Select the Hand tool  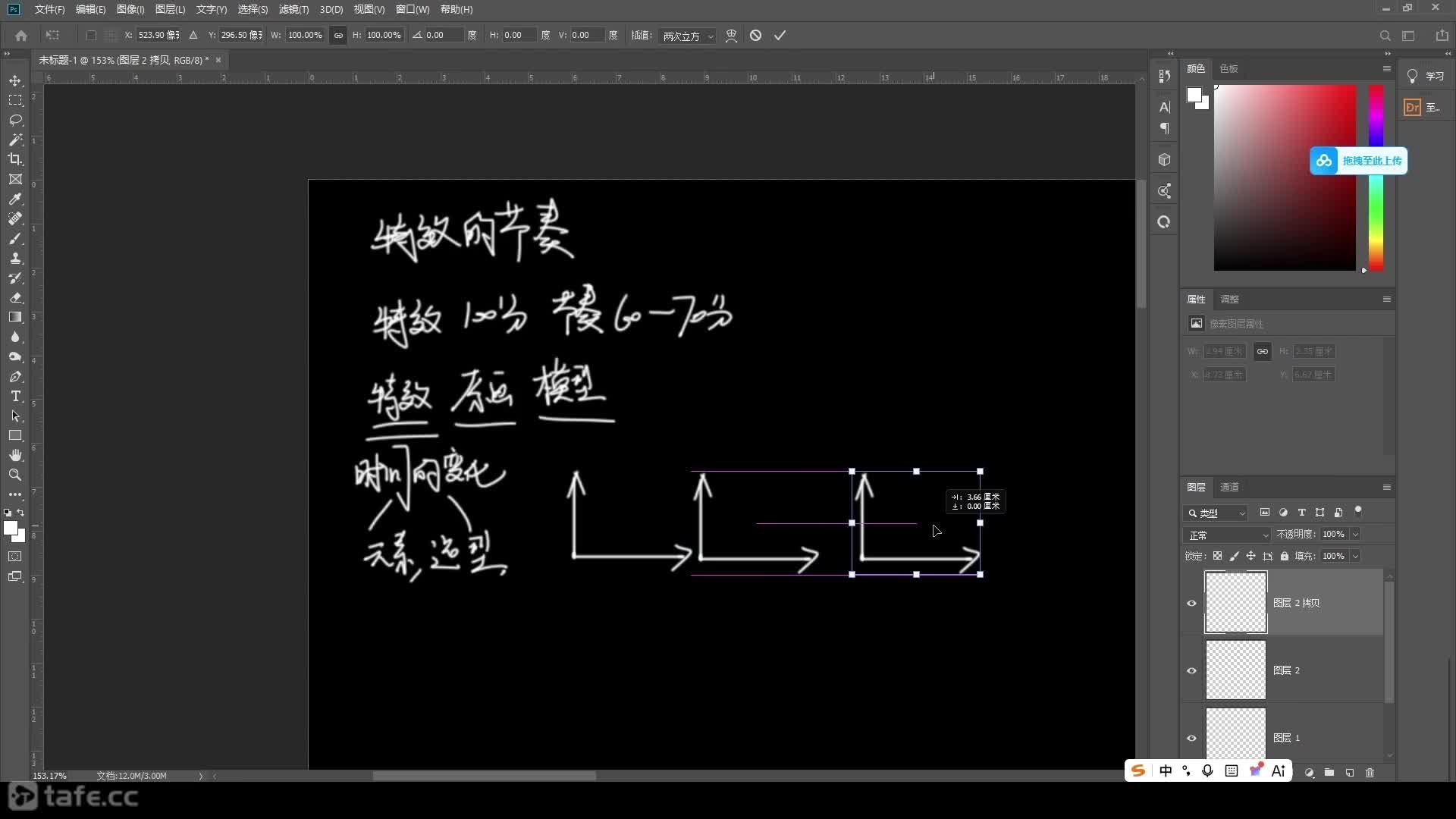15,455
